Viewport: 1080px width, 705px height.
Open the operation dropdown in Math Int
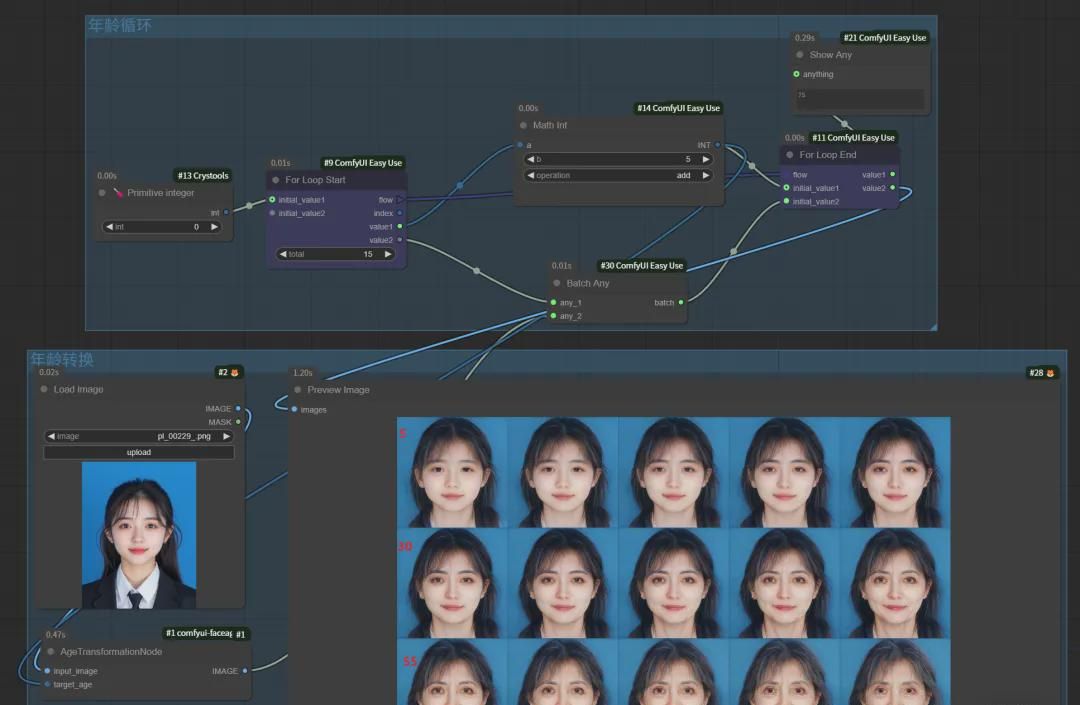click(x=619, y=175)
